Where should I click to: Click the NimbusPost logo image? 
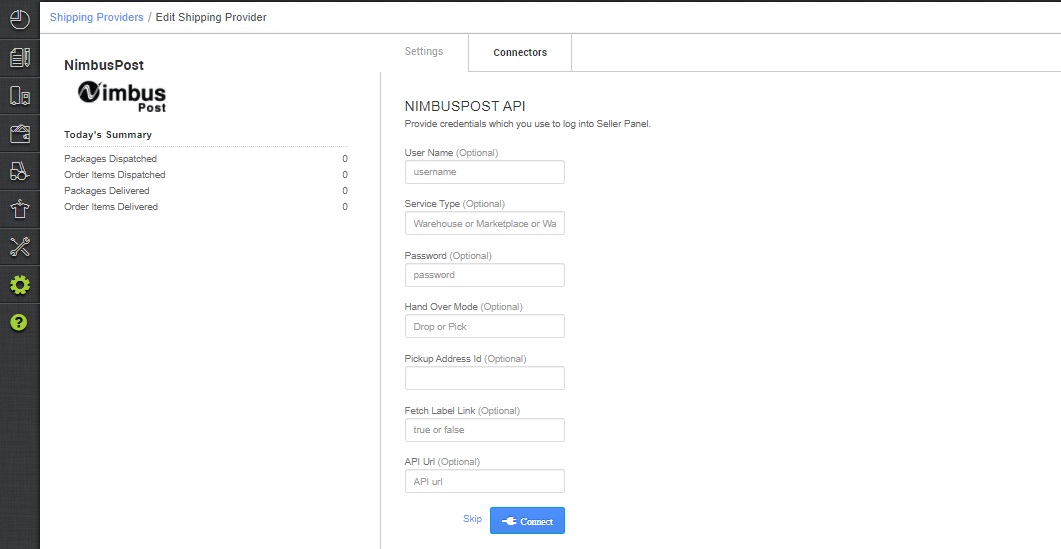click(x=122, y=96)
